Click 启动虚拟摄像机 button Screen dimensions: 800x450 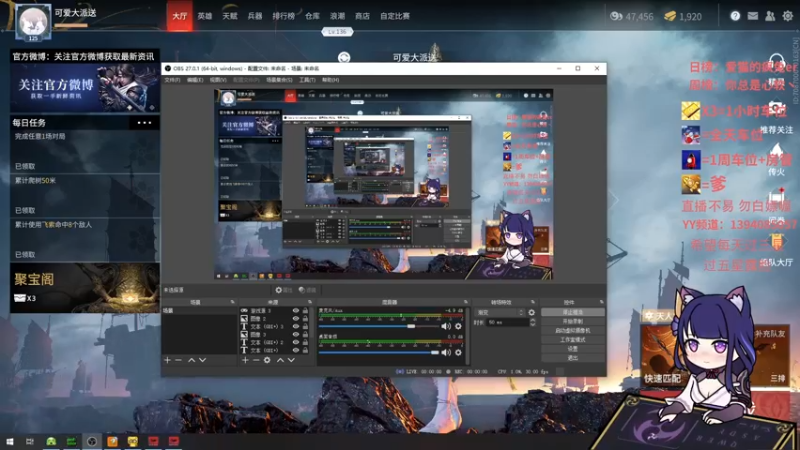click(x=572, y=331)
